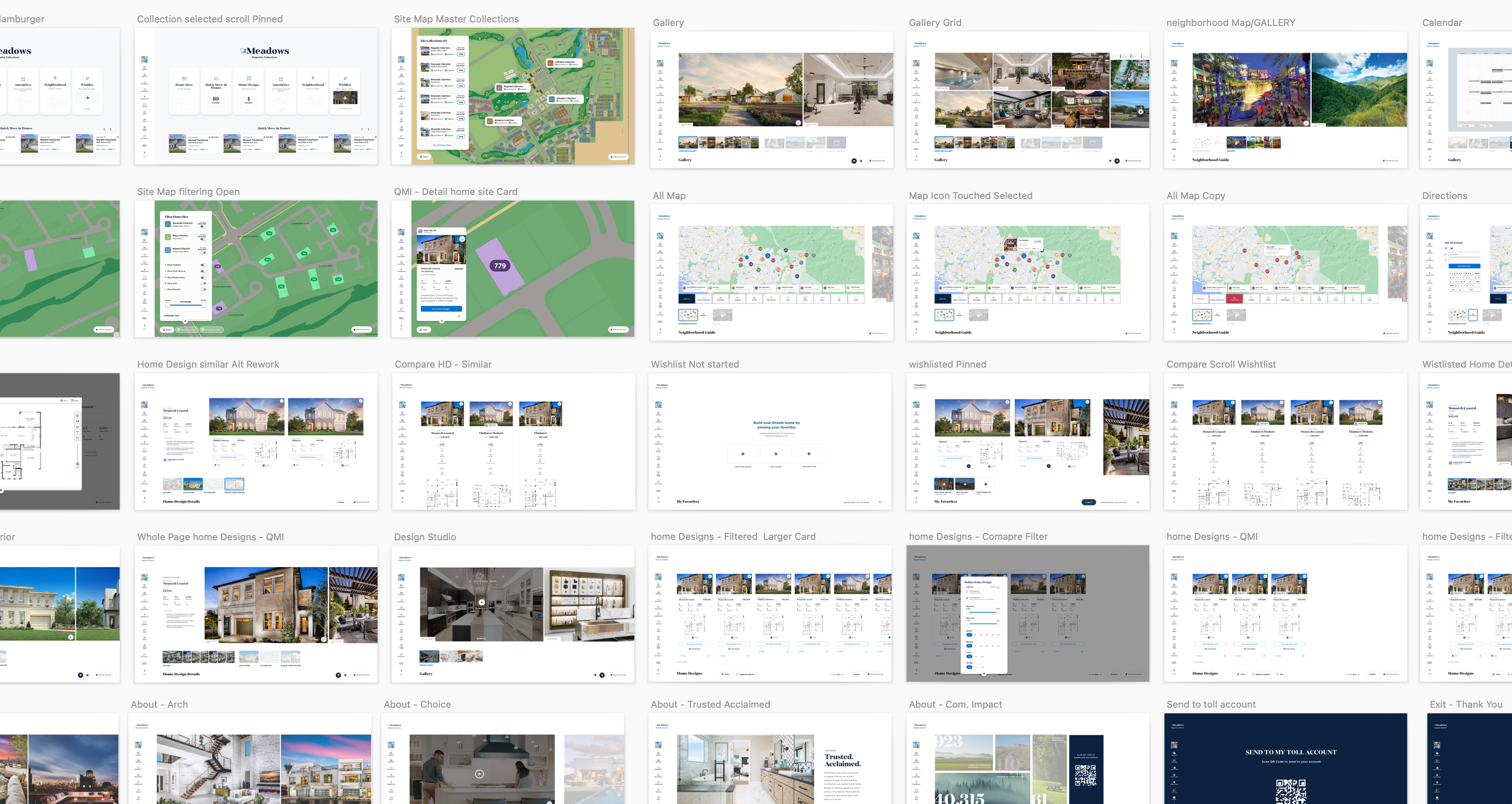1512x804 pixels.
Task: Close the Filter Home Sites panel X
Action: tap(185, 322)
